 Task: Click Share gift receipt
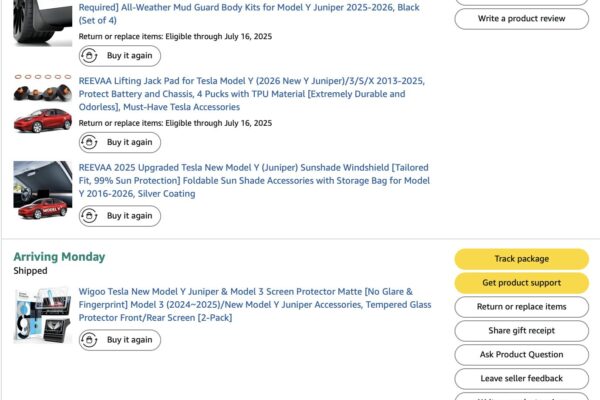pos(521,331)
